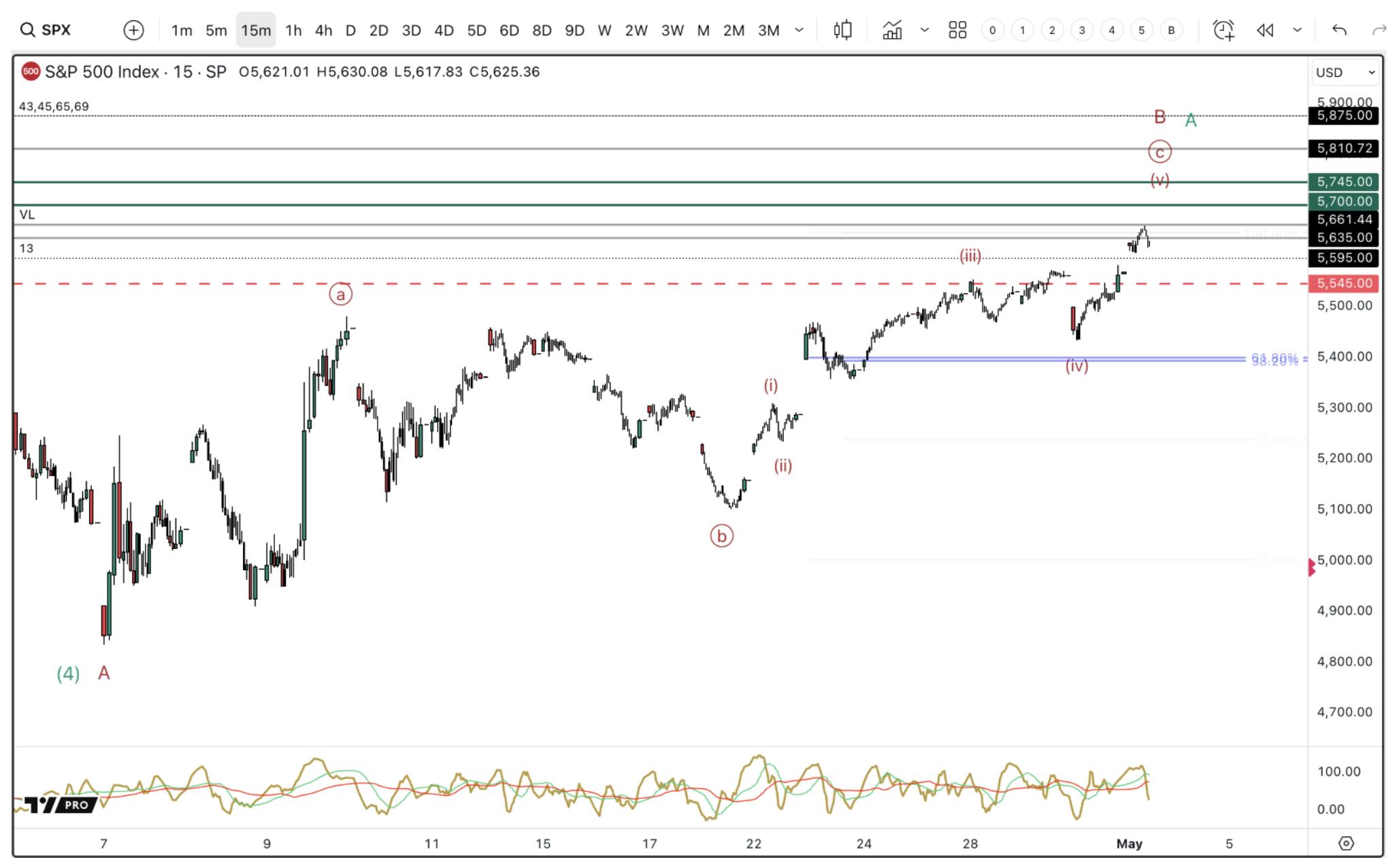
Task: Select the green 5,745.00 price label
Action: pyautogui.click(x=1344, y=182)
